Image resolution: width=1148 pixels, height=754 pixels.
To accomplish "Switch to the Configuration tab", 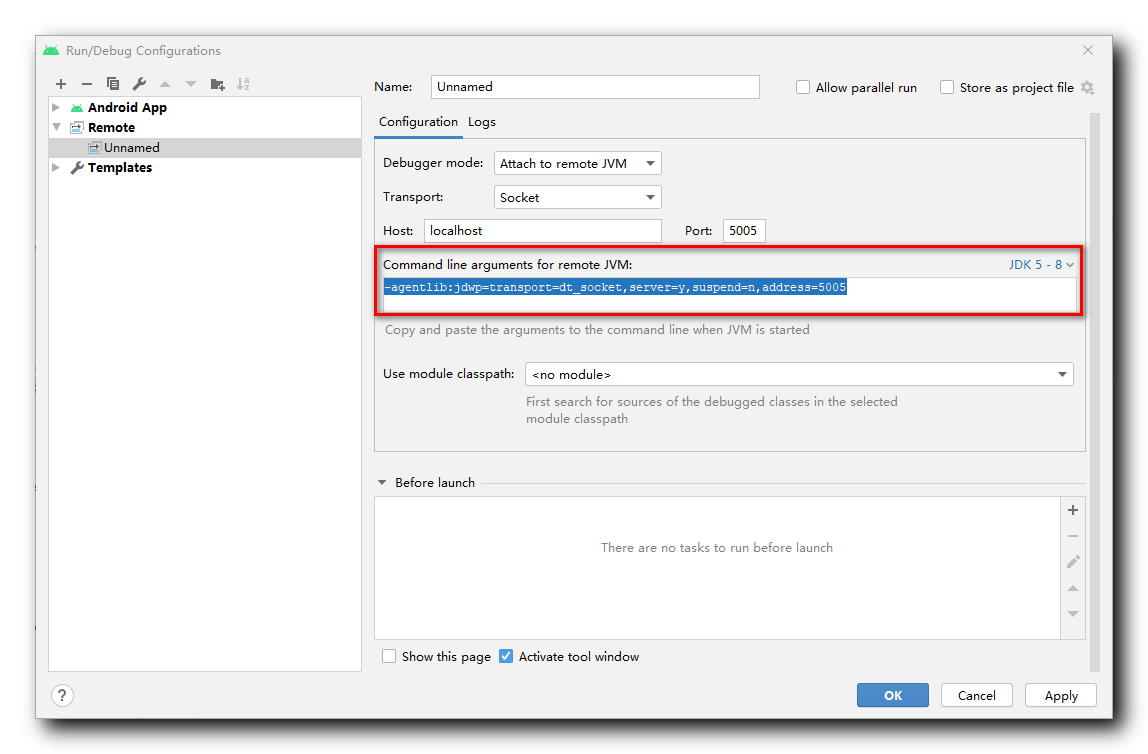I will [418, 122].
